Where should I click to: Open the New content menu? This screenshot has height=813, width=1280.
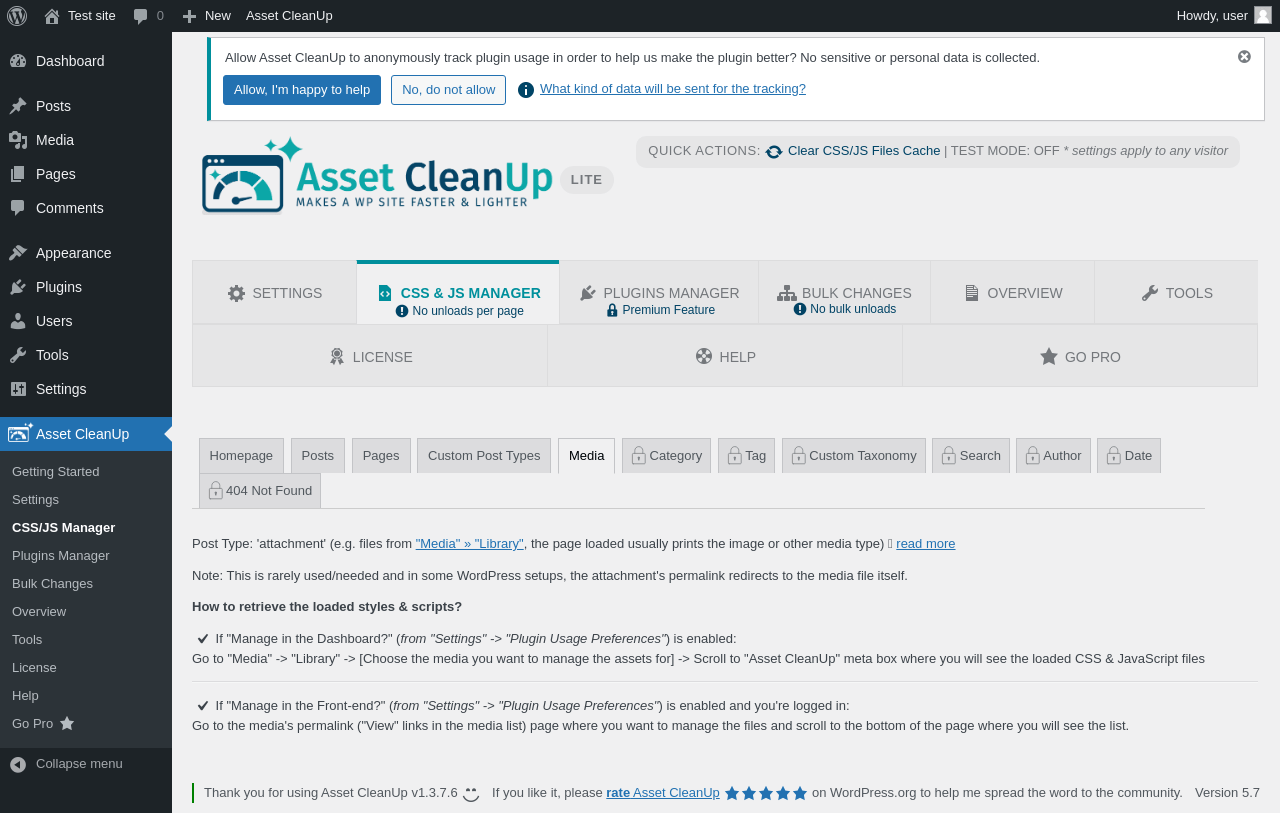click(x=206, y=15)
